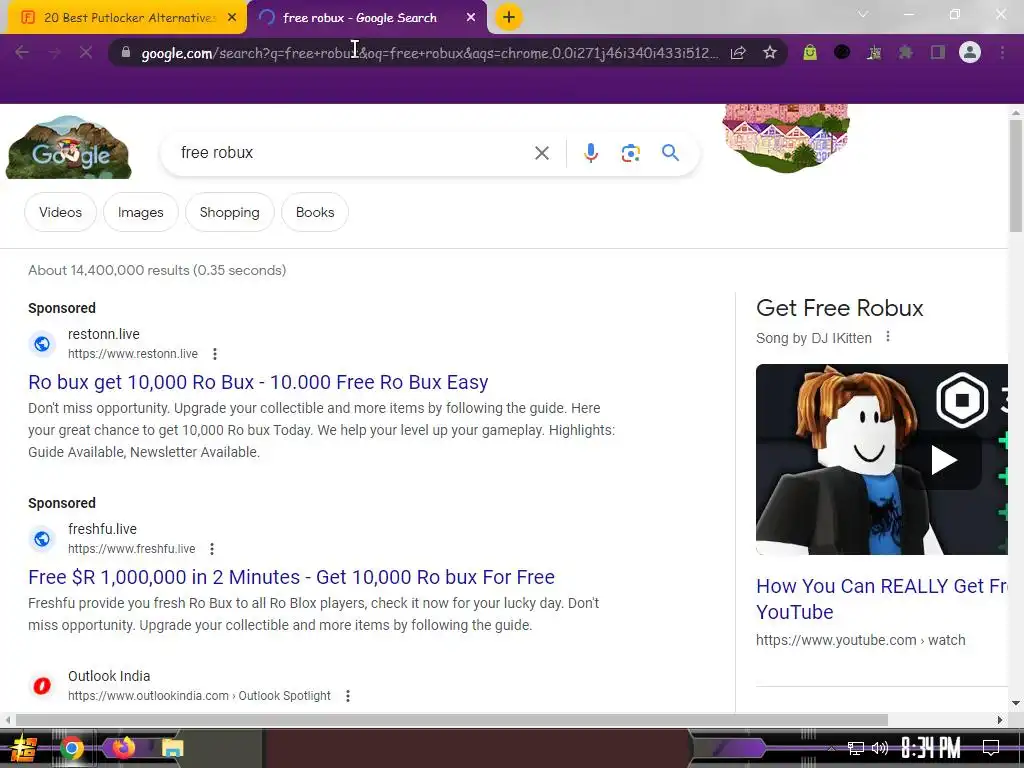Open options menu for Outlook India result

pyautogui.click(x=348, y=696)
